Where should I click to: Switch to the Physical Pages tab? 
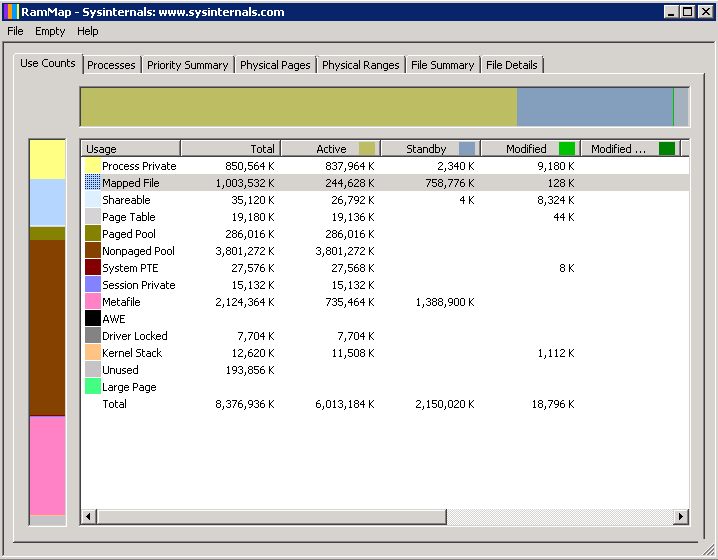pyautogui.click(x=275, y=65)
